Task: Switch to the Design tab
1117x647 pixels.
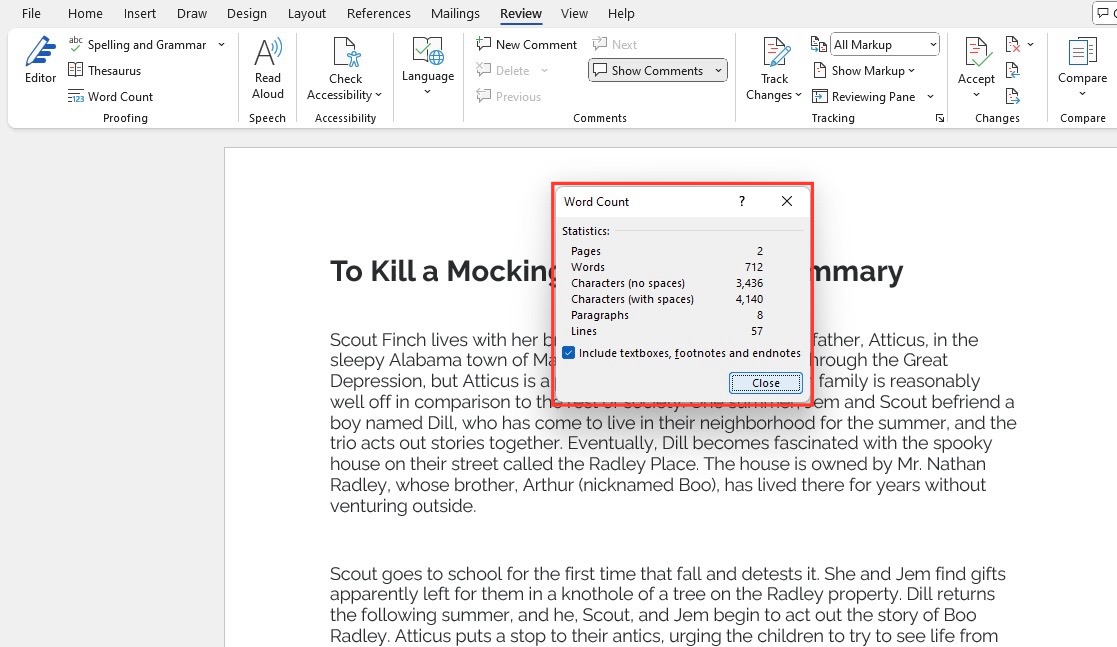Action: [x=246, y=14]
